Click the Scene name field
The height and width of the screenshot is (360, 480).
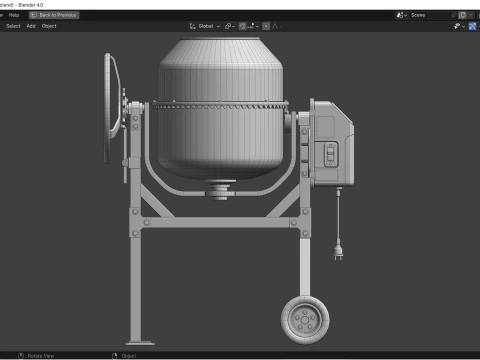429,15
